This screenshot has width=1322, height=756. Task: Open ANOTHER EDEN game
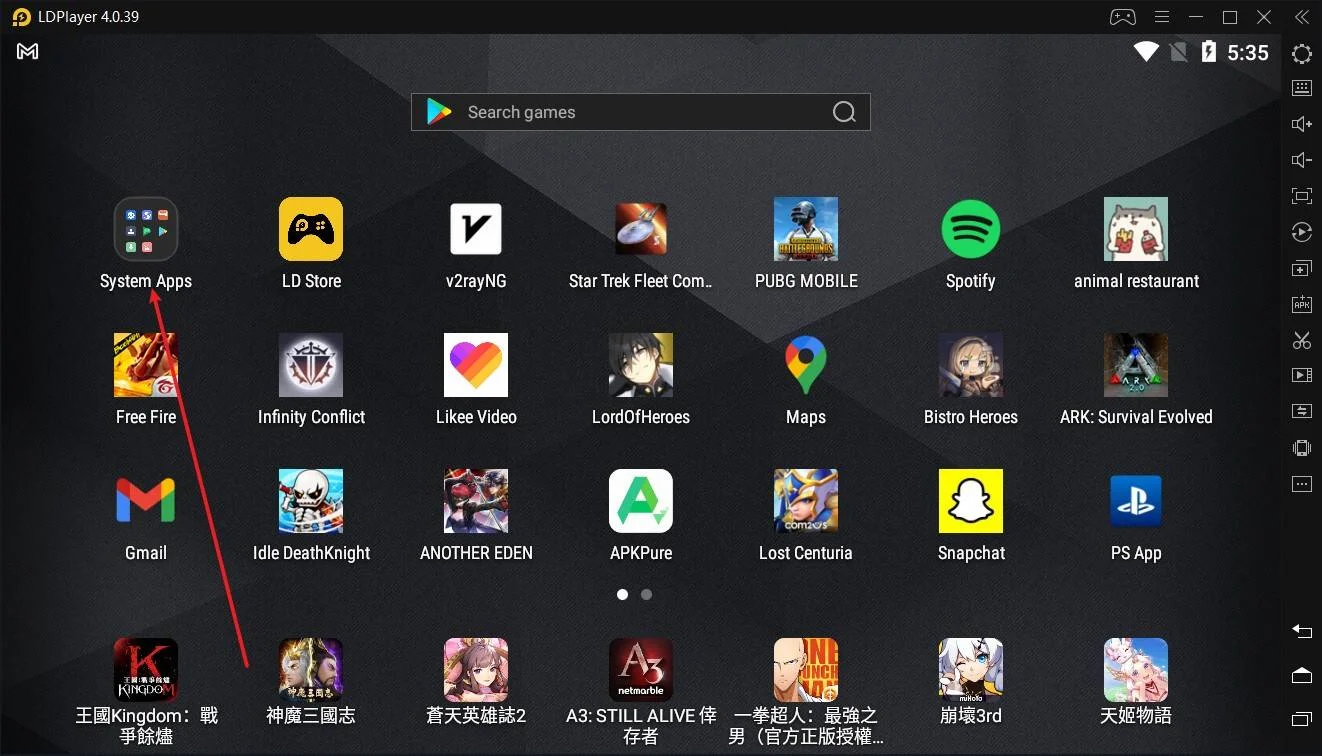click(476, 501)
